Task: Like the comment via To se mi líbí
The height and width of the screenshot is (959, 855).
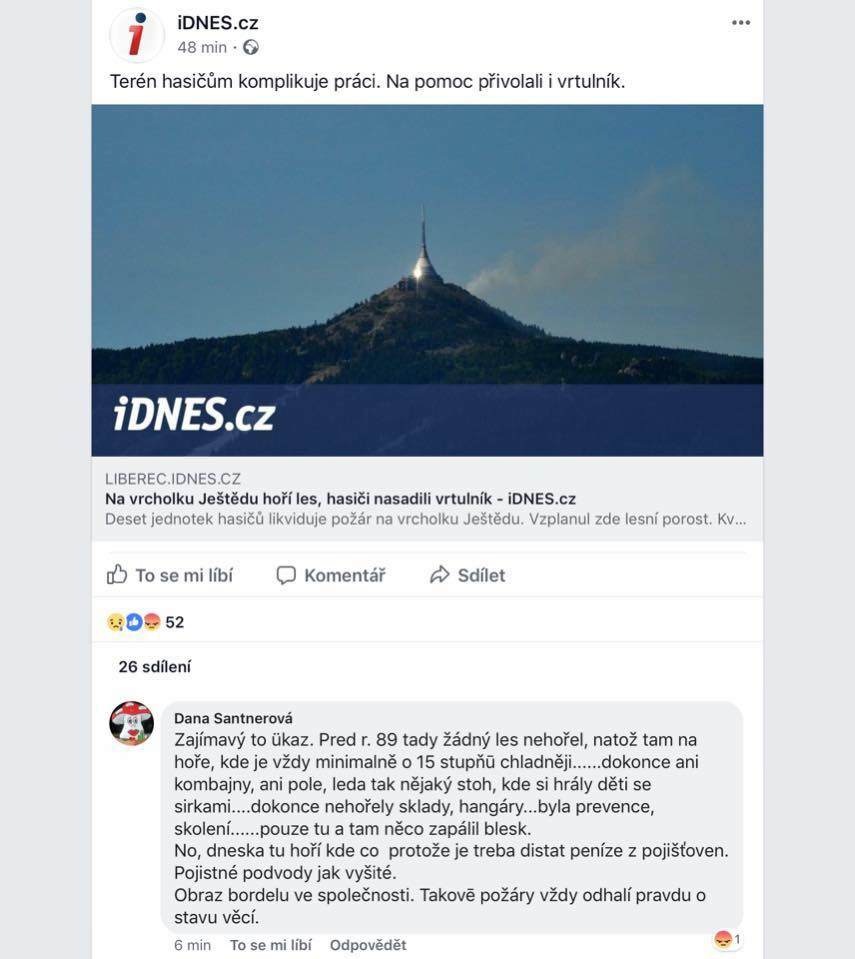Action: [270, 945]
